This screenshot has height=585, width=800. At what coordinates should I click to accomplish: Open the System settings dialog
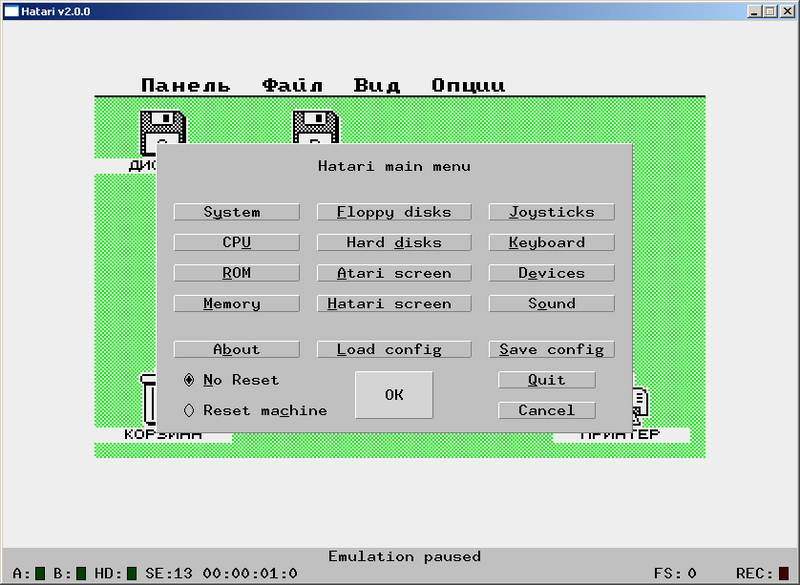pos(236,212)
